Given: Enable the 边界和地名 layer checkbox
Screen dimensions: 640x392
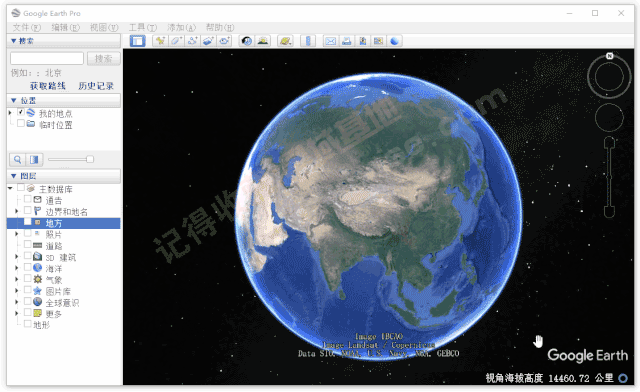Looking at the screenshot, I should 28,210.
